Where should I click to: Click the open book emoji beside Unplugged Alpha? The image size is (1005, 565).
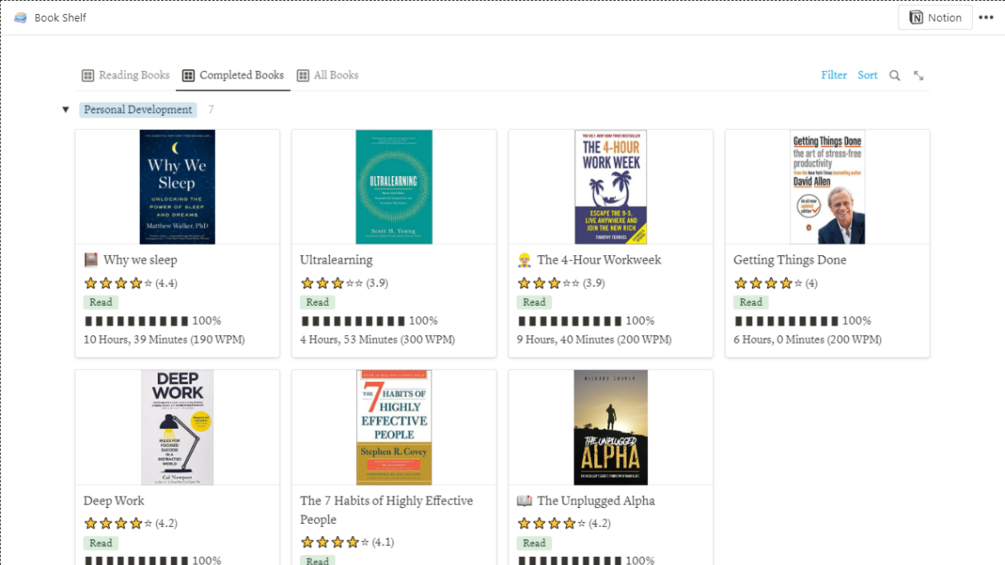pos(524,501)
